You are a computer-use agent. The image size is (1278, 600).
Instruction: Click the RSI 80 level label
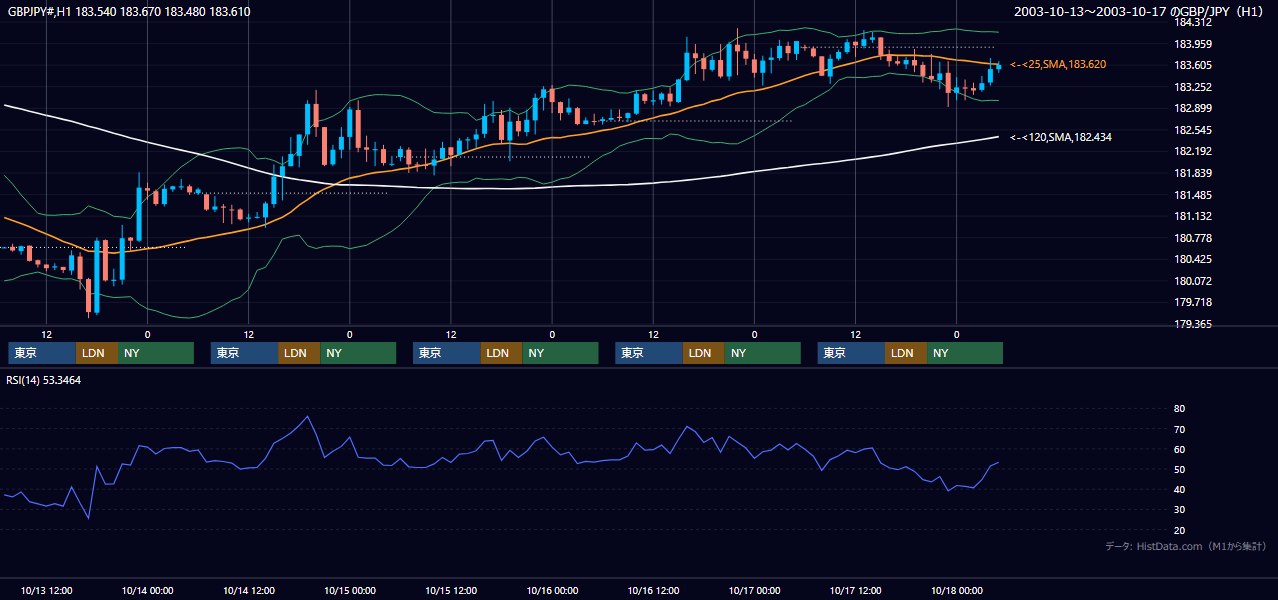click(x=1179, y=409)
